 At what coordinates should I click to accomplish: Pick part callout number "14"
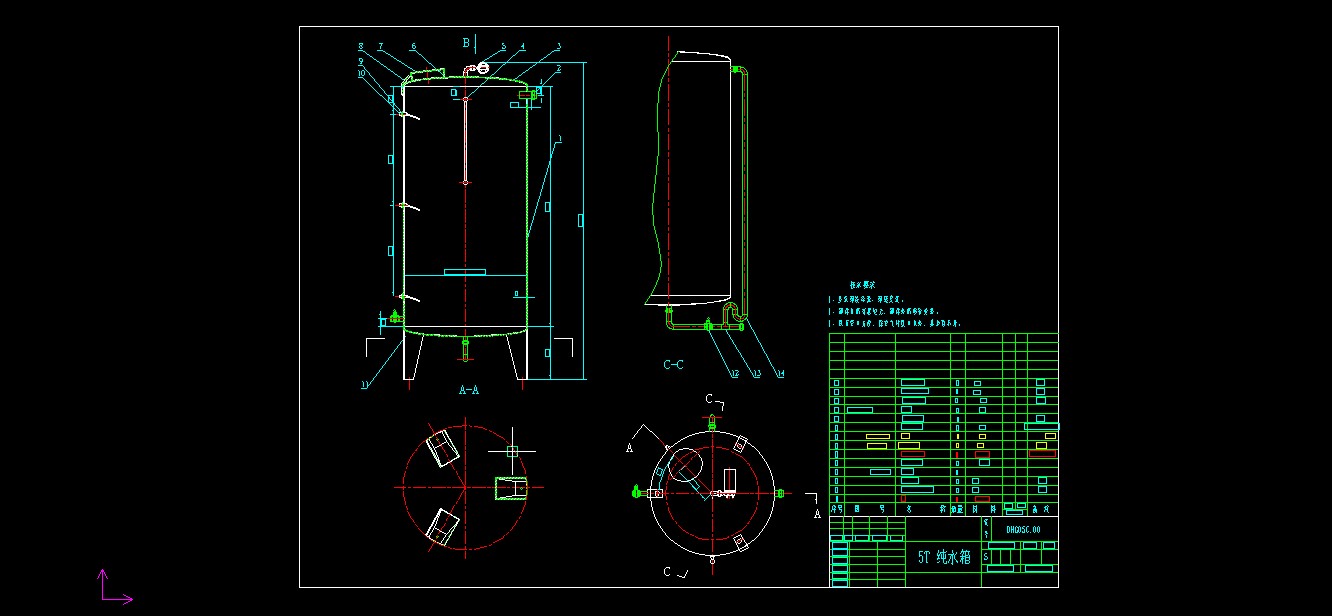pos(780,374)
